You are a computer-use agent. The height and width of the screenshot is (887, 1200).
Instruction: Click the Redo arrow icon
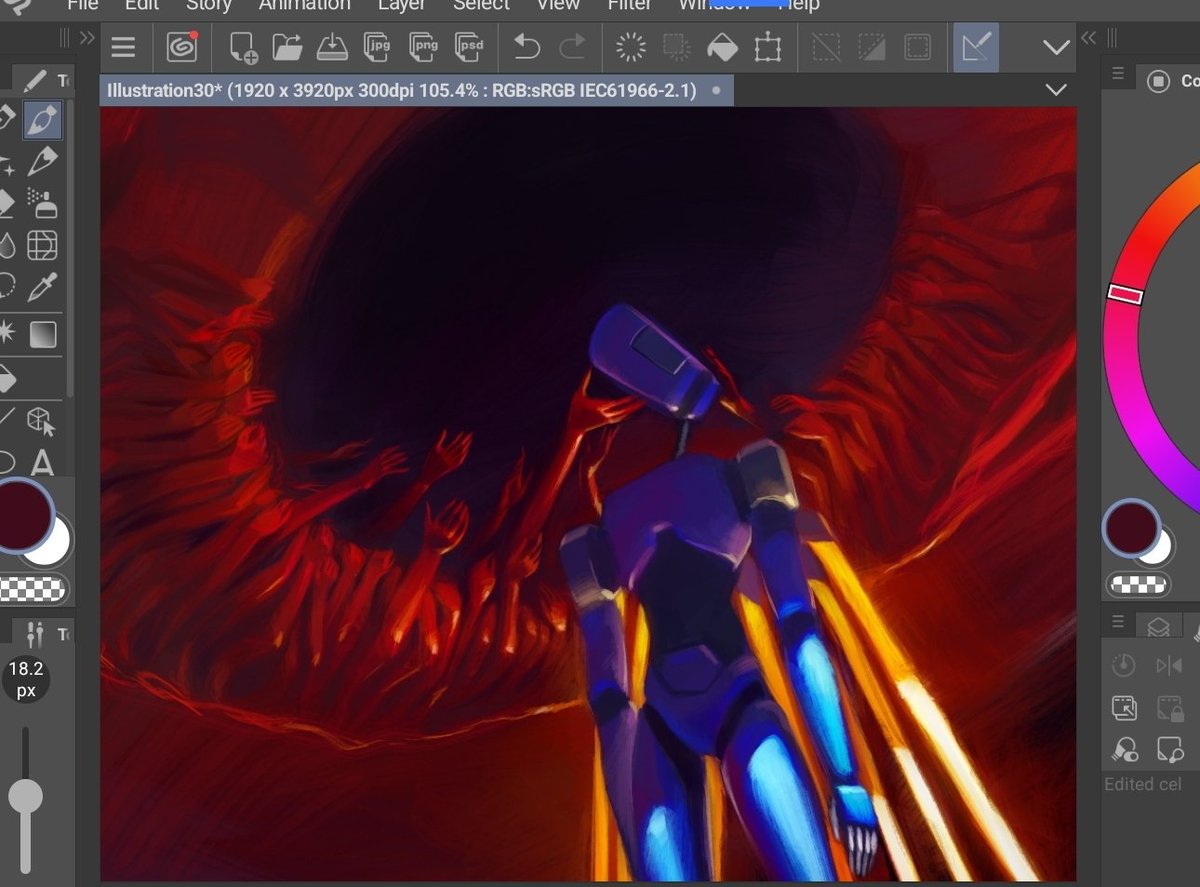tap(573, 47)
